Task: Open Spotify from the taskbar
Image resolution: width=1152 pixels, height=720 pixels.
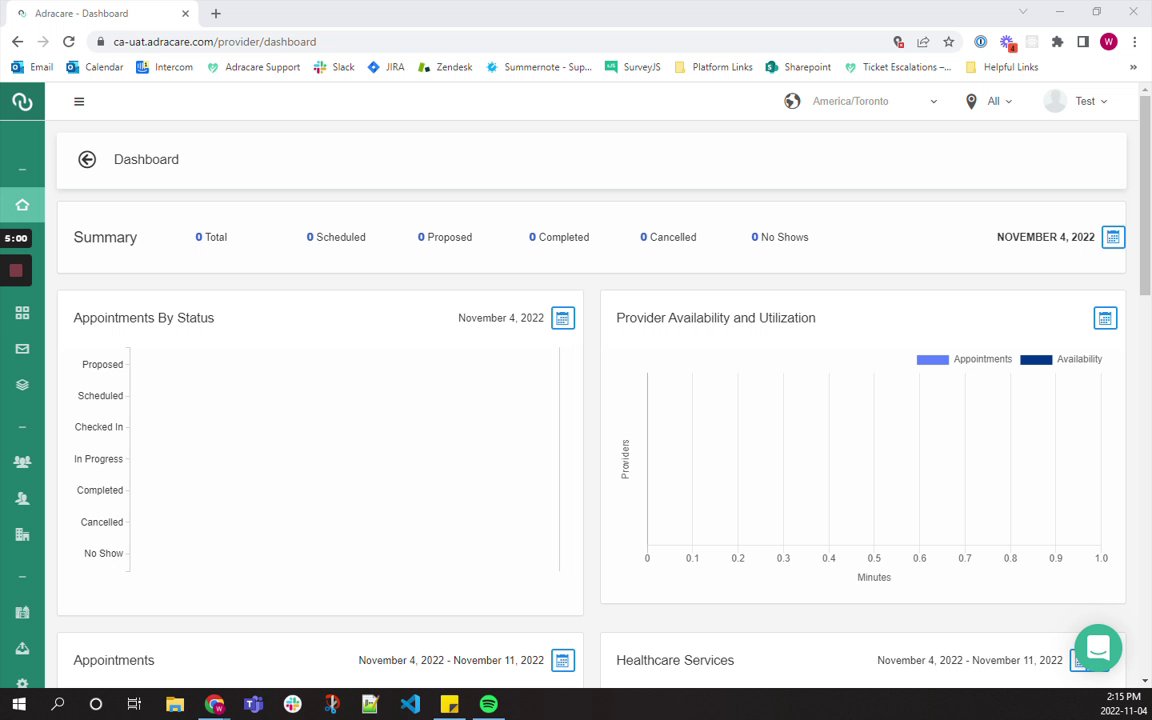Action: (489, 704)
